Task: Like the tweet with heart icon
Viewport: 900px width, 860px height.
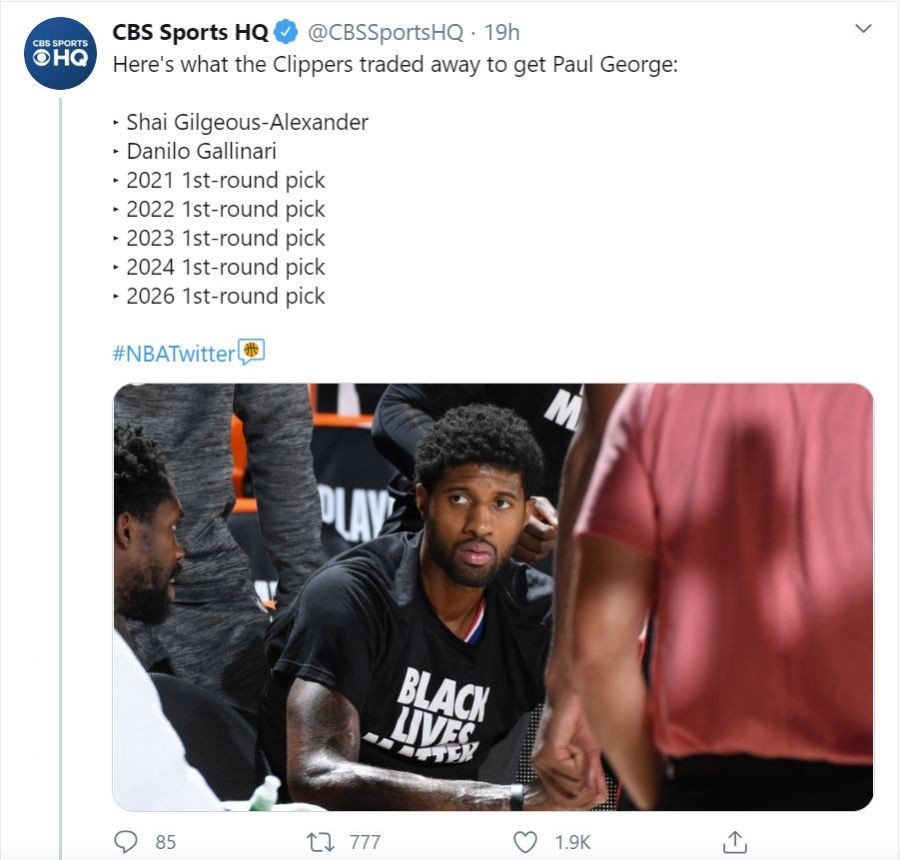Action: (x=524, y=842)
